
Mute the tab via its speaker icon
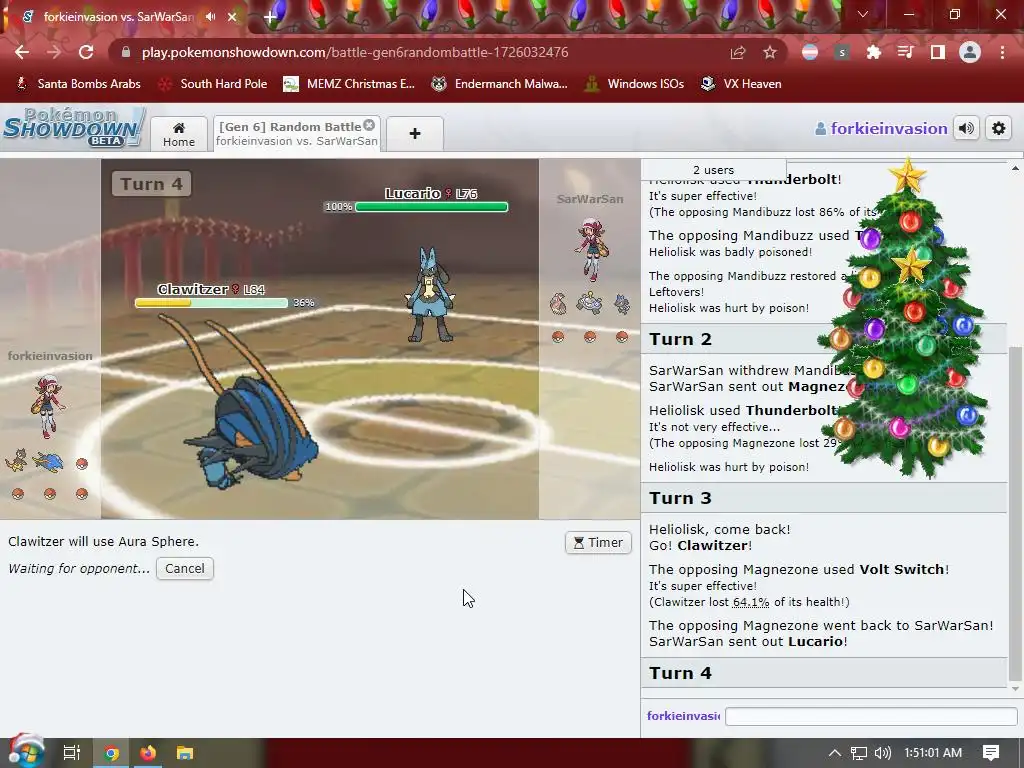pyautogui.click(x=210, y=17)
